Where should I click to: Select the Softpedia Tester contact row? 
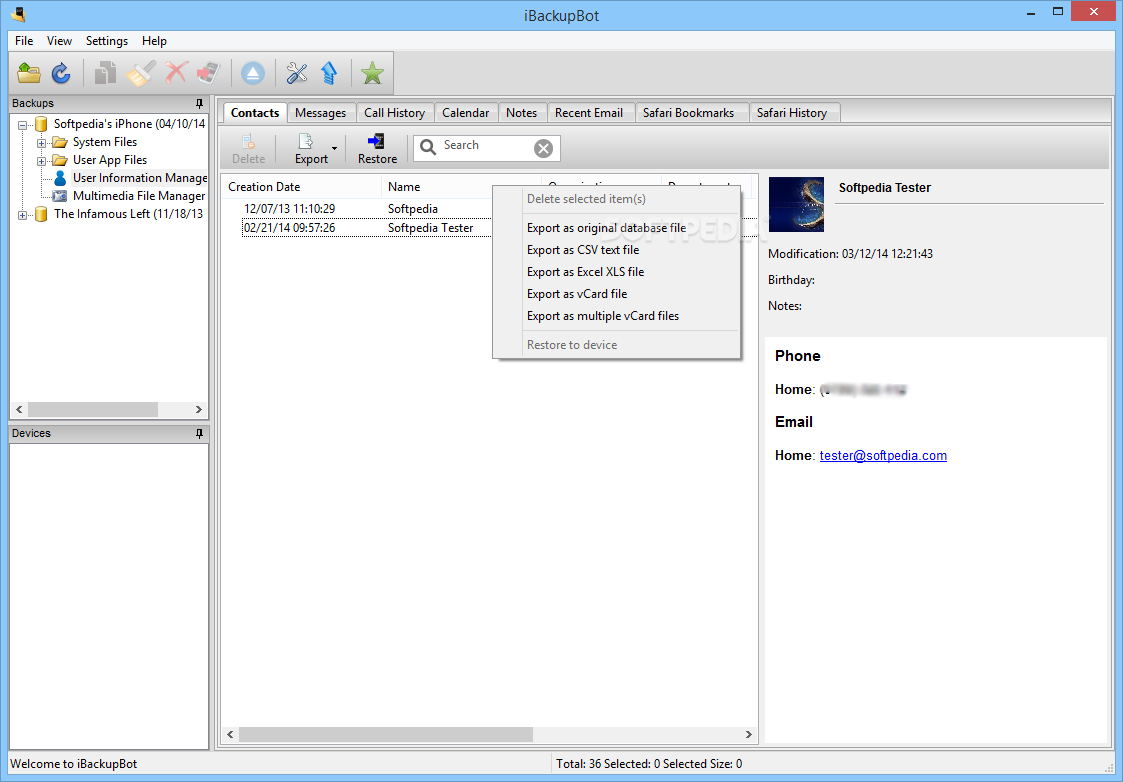pos(367,228)
